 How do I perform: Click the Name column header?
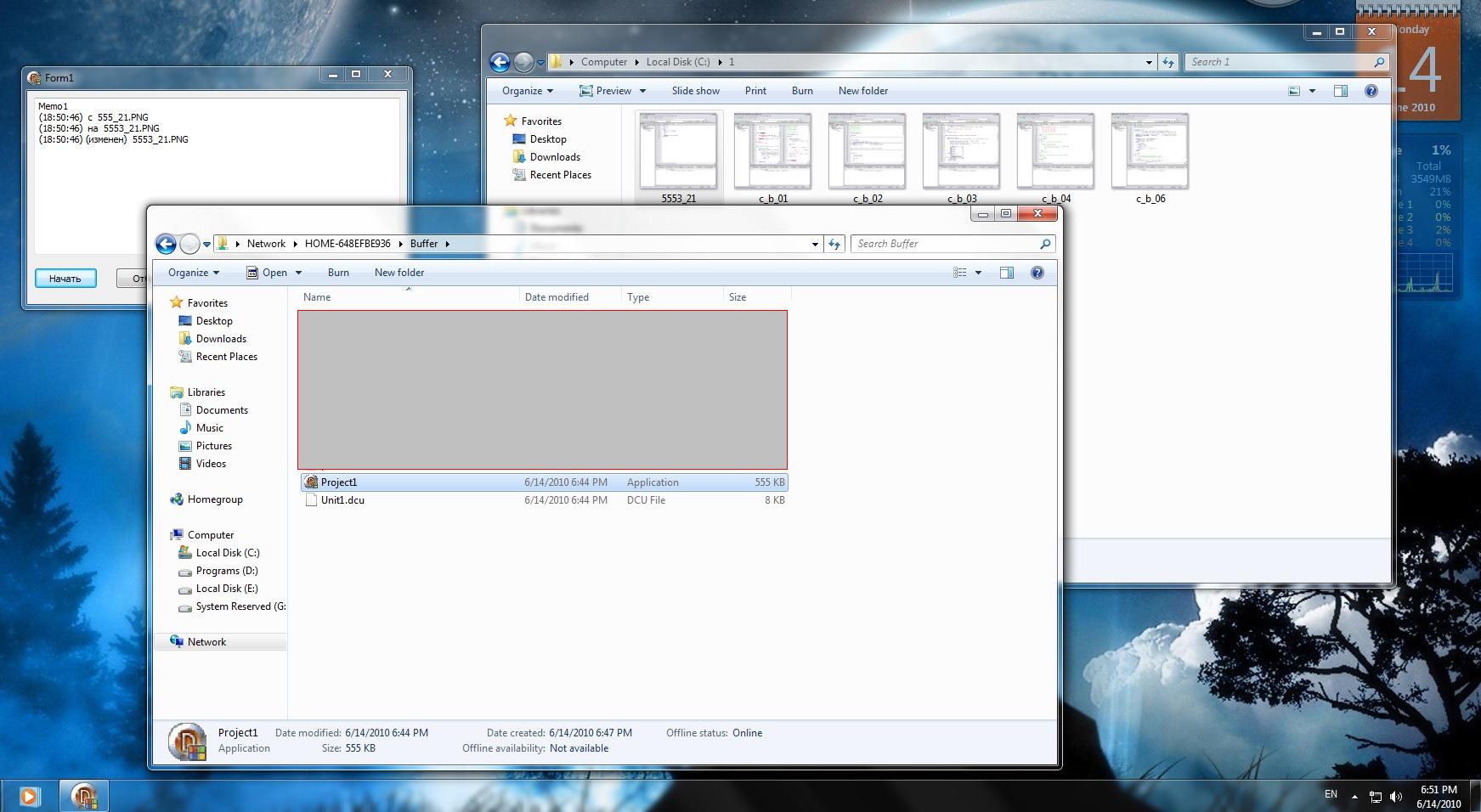click(317, 297)
